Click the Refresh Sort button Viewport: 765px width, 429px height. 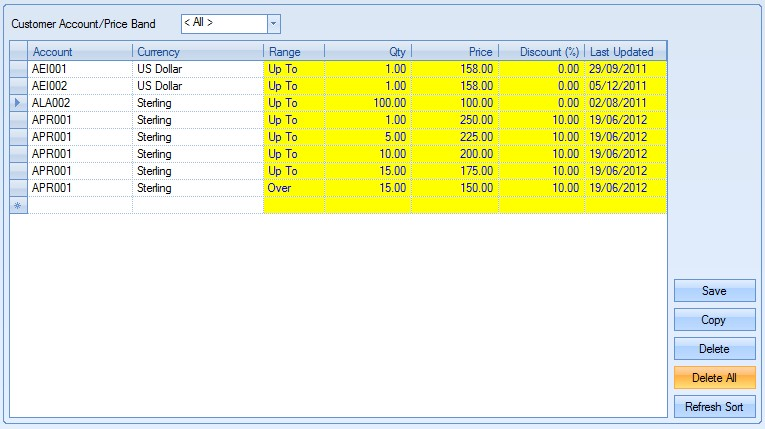click(x=713, y=407)
